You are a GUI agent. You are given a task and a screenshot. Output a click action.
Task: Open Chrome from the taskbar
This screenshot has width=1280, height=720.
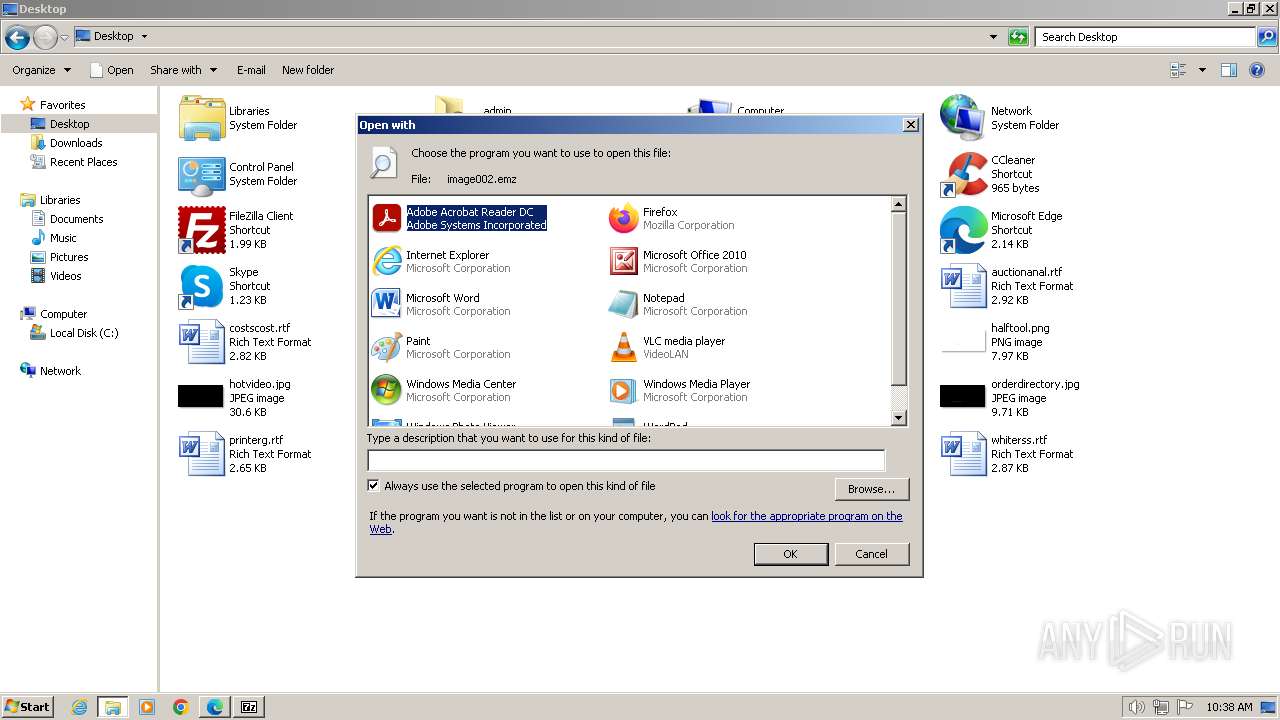[x=181, y=707]
